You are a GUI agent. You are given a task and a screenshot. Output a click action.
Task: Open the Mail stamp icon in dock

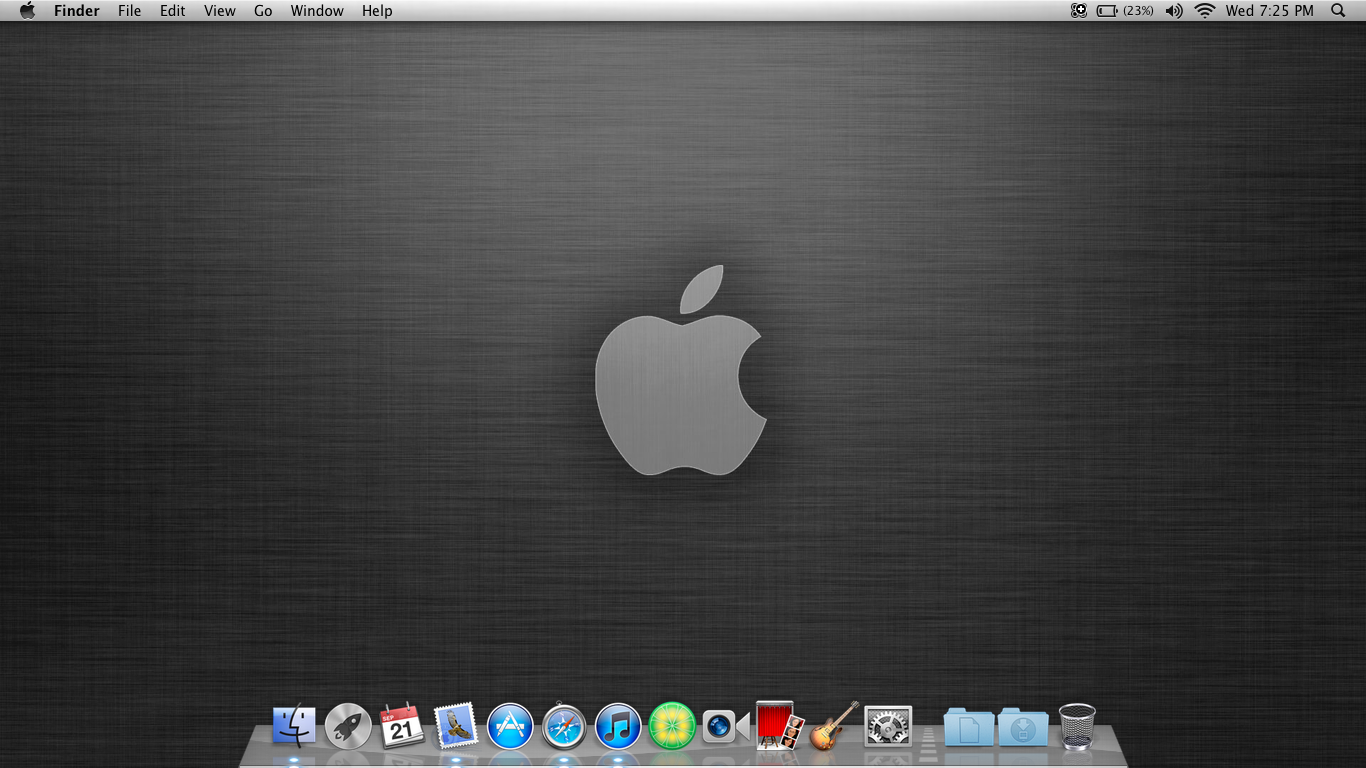(456, 725)
